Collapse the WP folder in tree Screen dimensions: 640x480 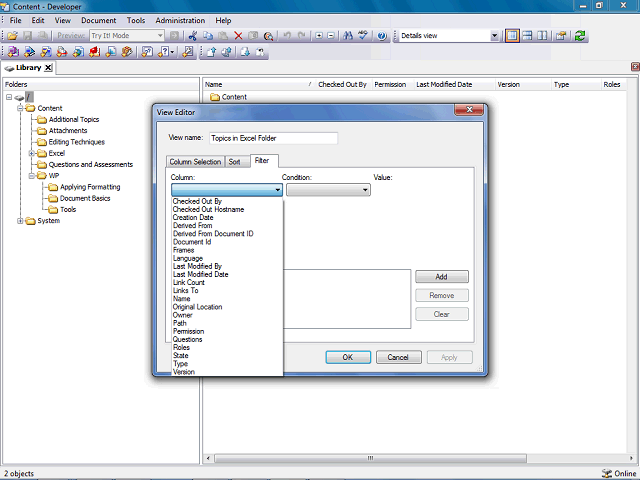(x=31, y=176)
